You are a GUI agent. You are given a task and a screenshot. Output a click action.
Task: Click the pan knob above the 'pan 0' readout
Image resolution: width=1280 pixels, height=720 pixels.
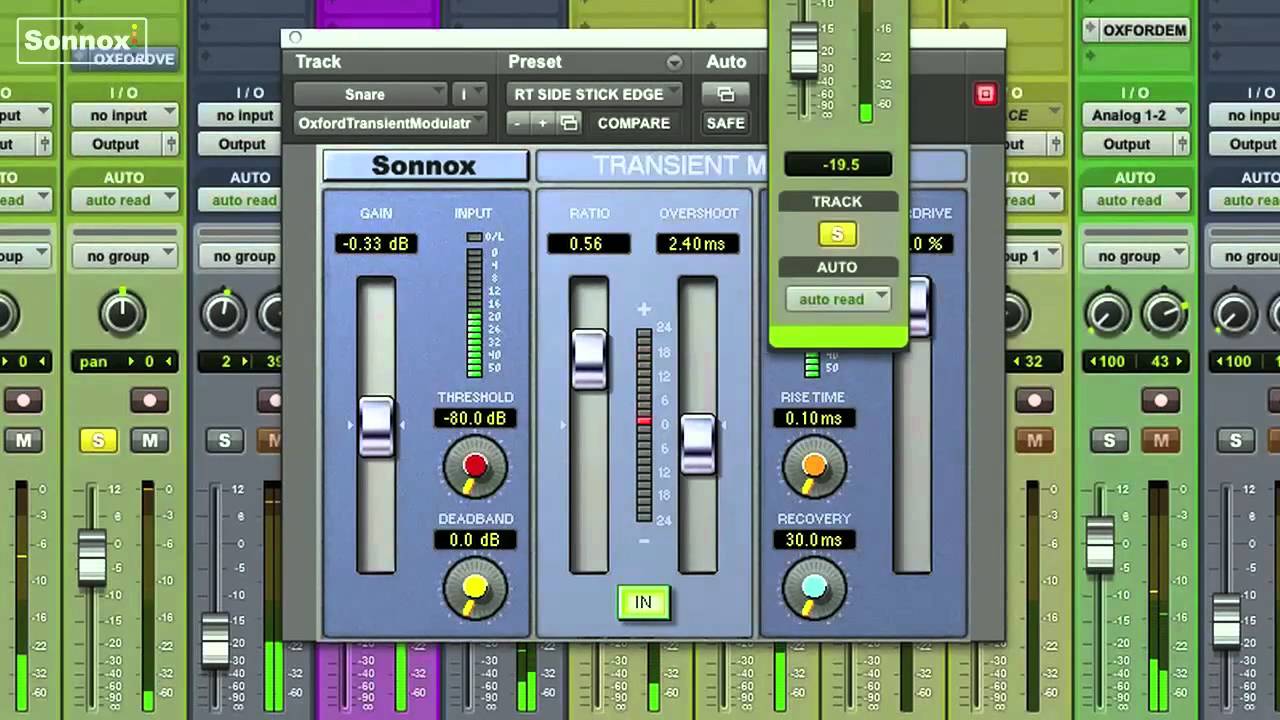tap(122, 312)
